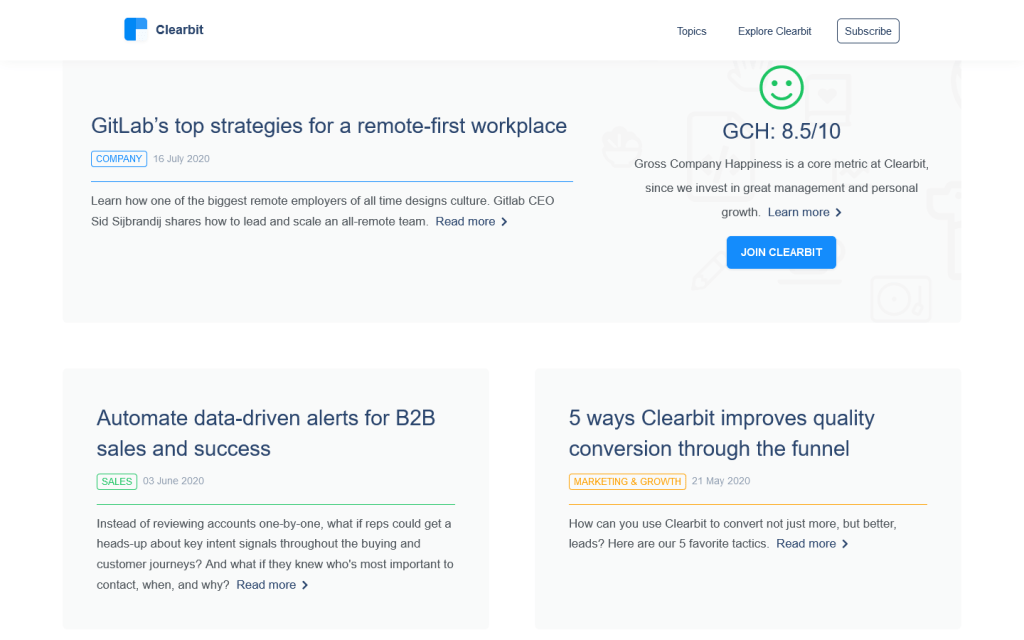
Task: Click chevron after GitLab article's Read more
Action: coord(504,222)
